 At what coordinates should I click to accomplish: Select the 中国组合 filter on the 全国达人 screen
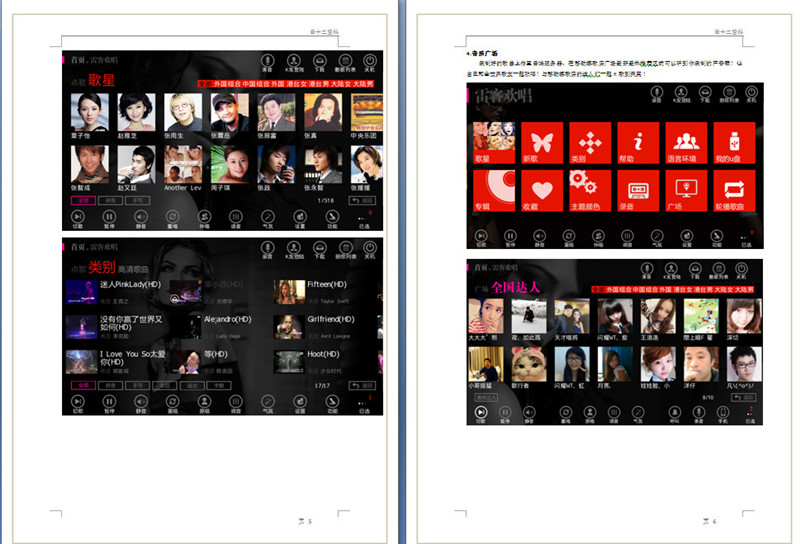point(644,289)
